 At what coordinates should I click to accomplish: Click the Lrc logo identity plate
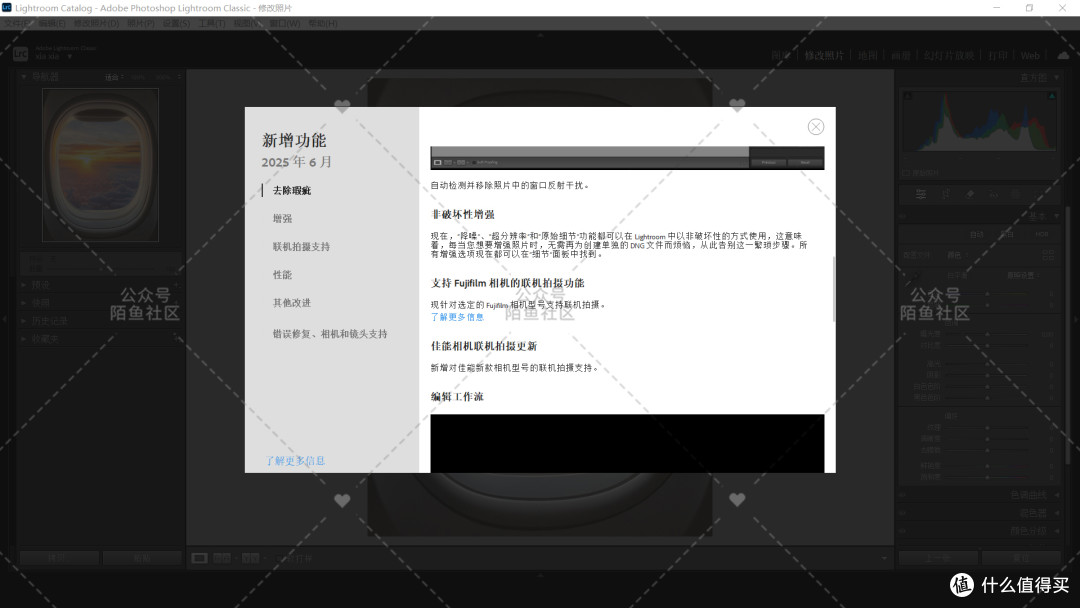(x=21, y=53)
